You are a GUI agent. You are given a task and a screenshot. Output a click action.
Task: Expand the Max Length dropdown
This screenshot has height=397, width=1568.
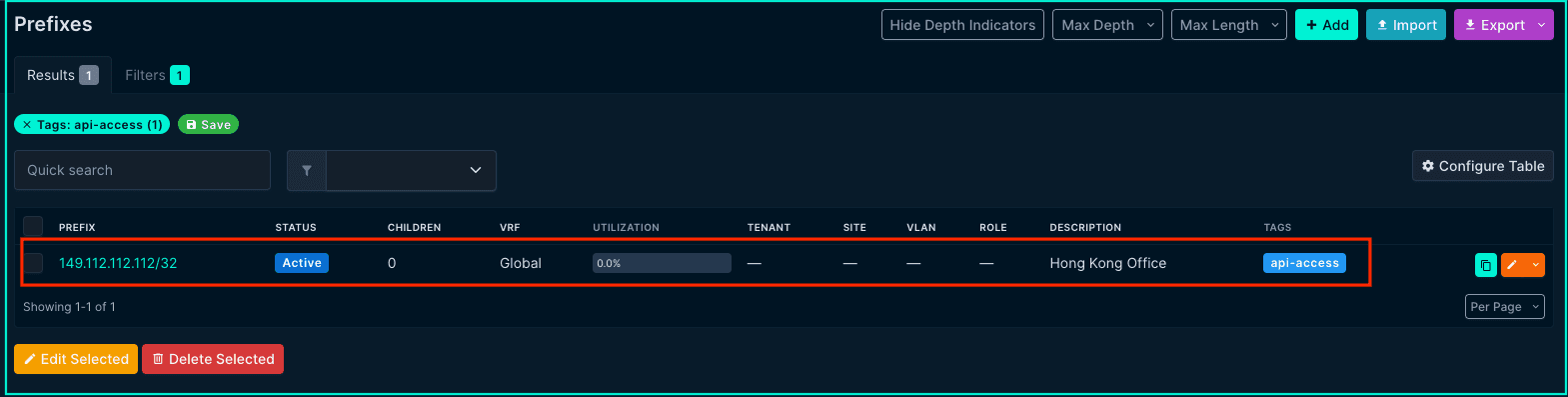coord(1228,25)
